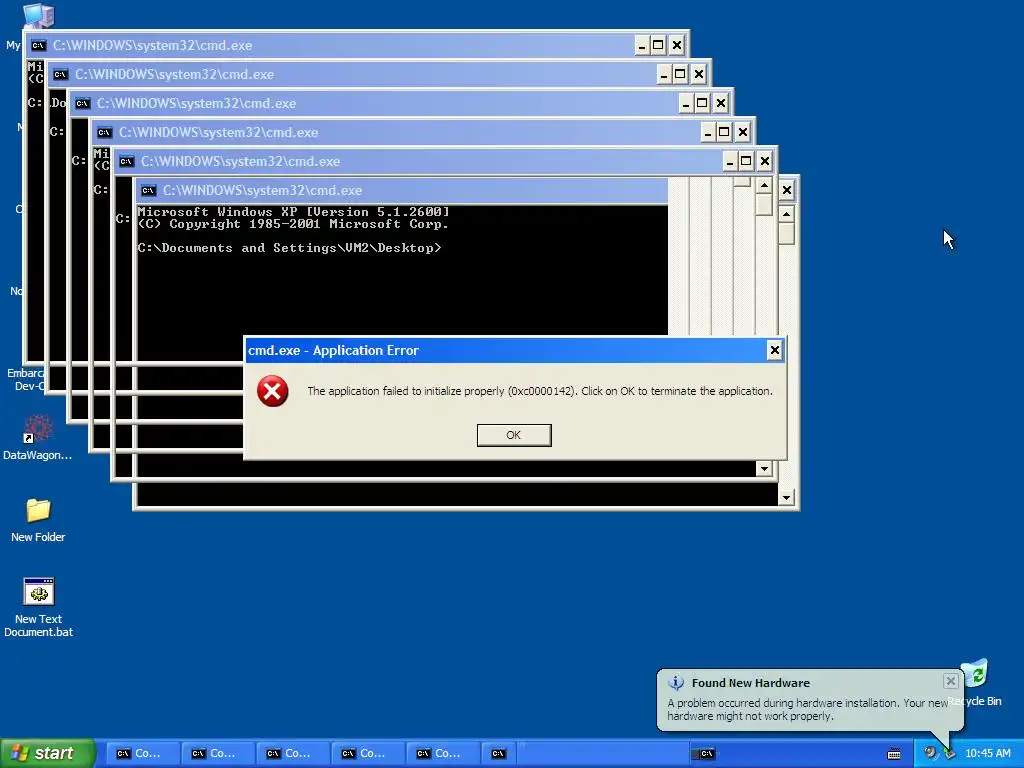1024x768 pixels.
Task: Select the New Text Document.bat icon
Action: [x=38, y=608]
